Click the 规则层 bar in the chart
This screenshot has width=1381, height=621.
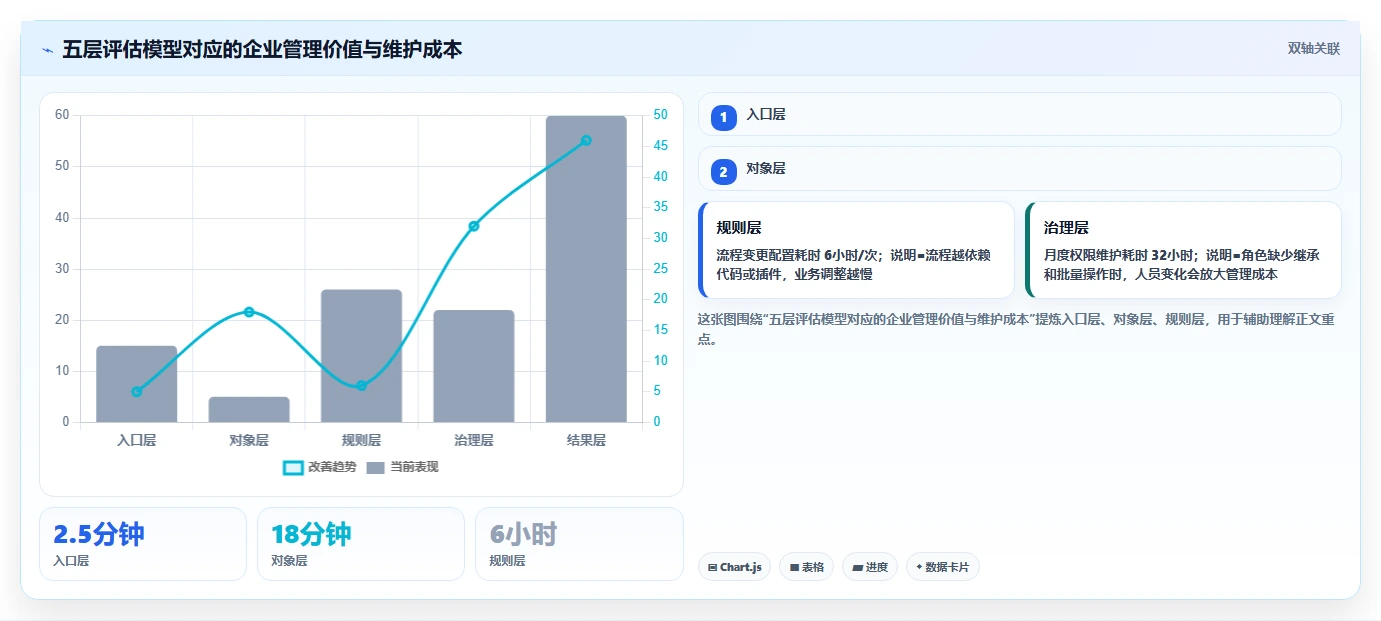(x=361, y=356)
